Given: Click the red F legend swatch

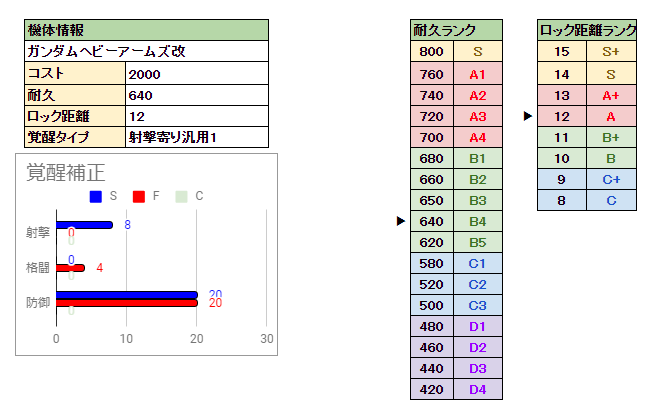Looking at the screenshot, I should point(138,197).
